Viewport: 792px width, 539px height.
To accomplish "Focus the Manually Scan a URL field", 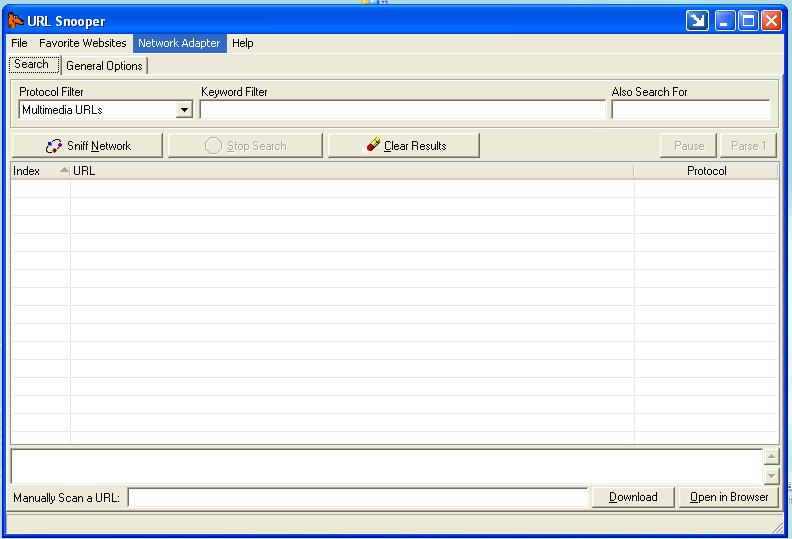I will pos(358,497).
